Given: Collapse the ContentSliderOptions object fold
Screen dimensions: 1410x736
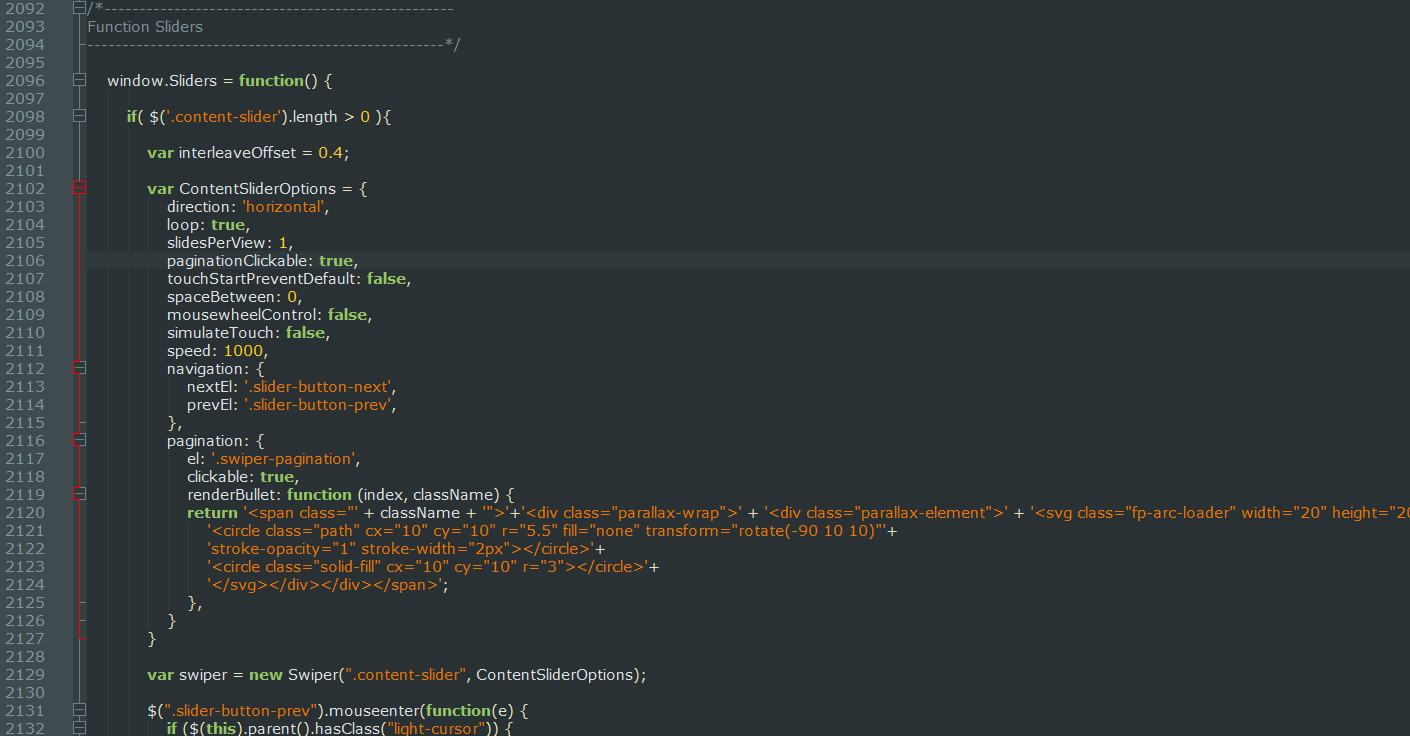Looking at the screenshot, I should pos(80,189).
